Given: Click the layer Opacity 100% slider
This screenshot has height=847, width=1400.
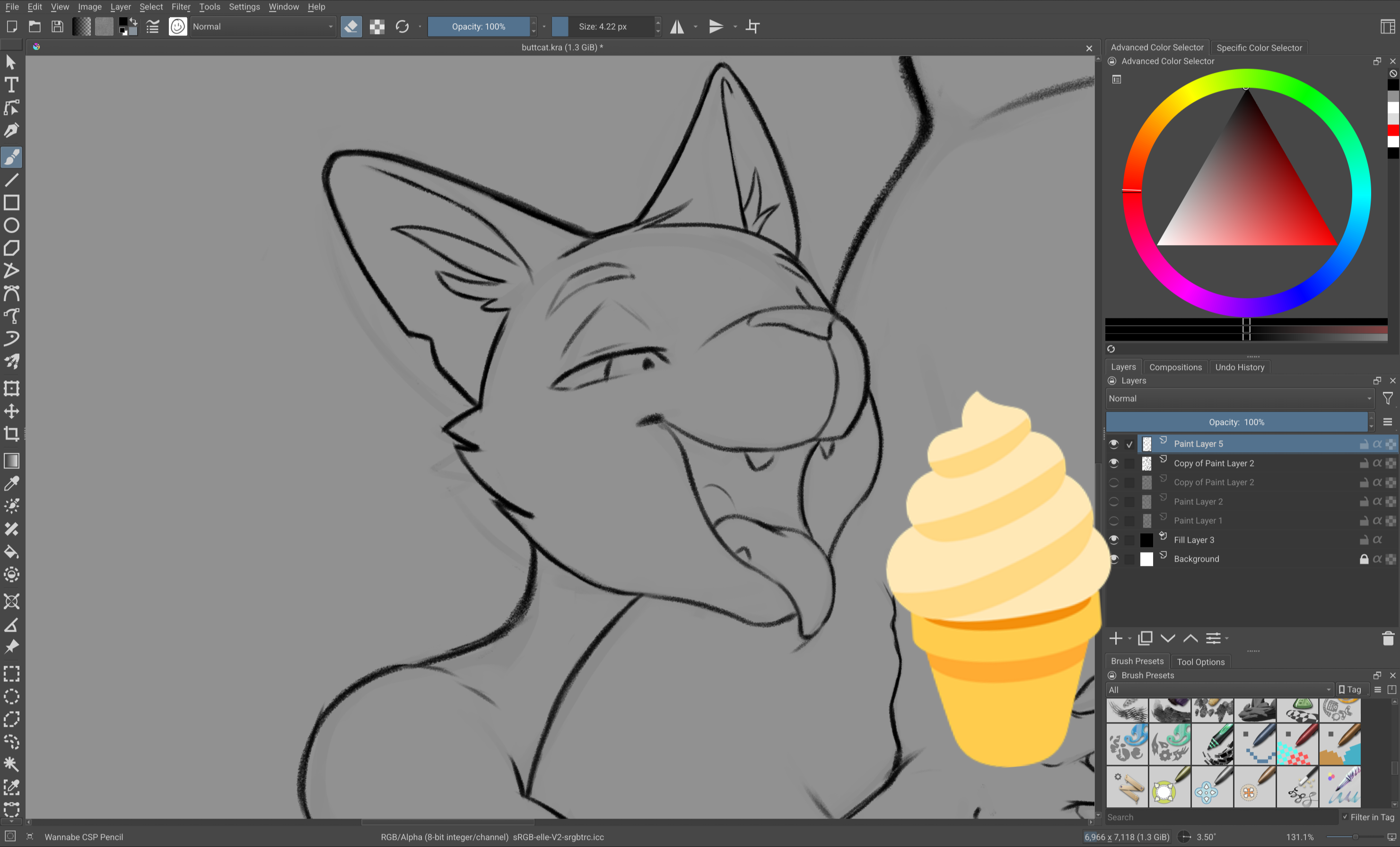Looking at the screenshot, I should click(x=1236, y=422).
